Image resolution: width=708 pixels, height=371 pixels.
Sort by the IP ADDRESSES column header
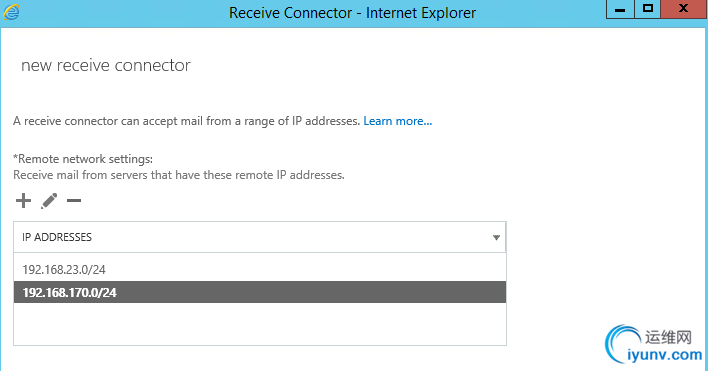[x=57, y=237]
